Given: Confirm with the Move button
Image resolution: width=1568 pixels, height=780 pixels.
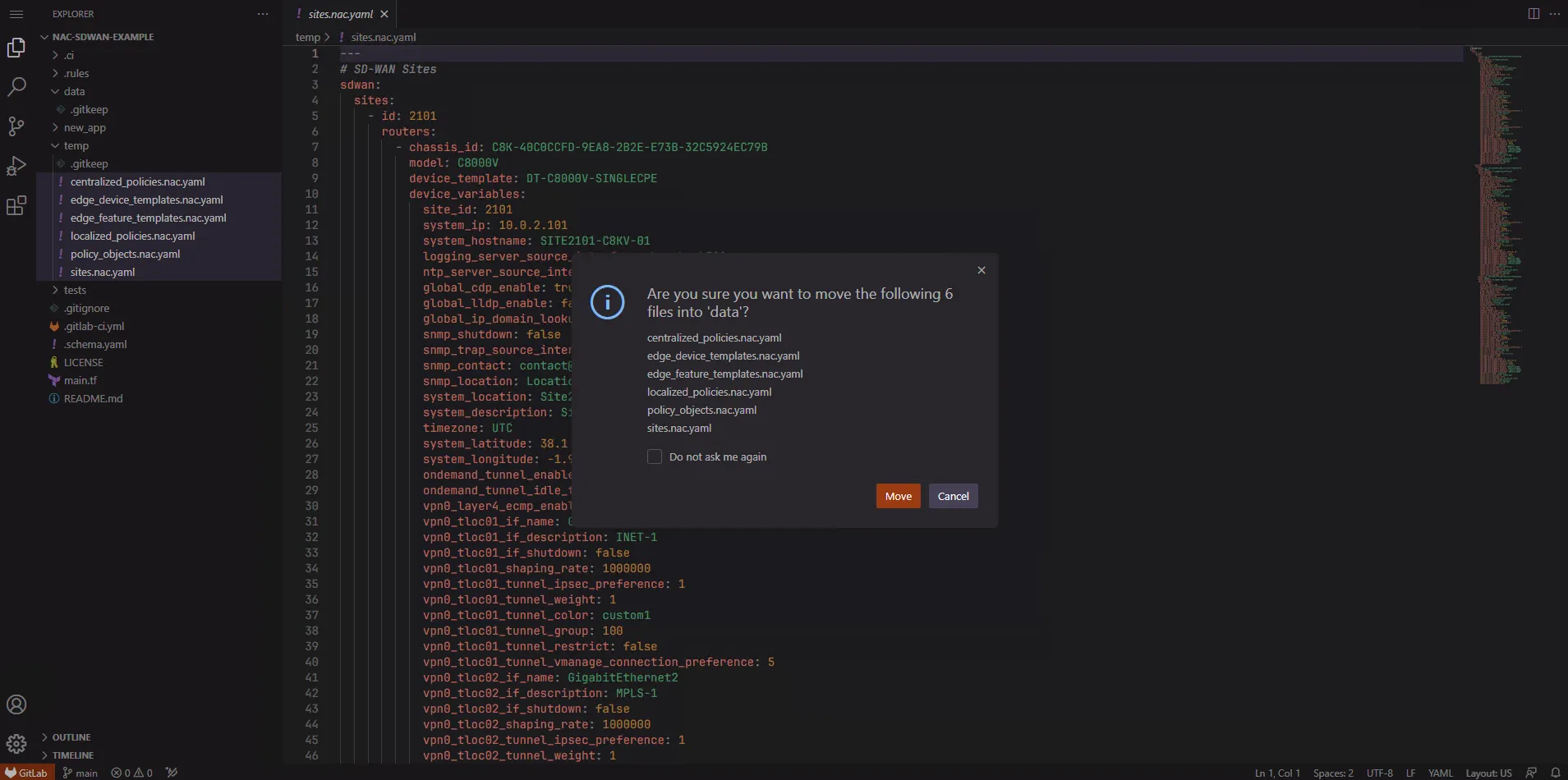Looking at the screenshot, I should click(x=897, y=496).
